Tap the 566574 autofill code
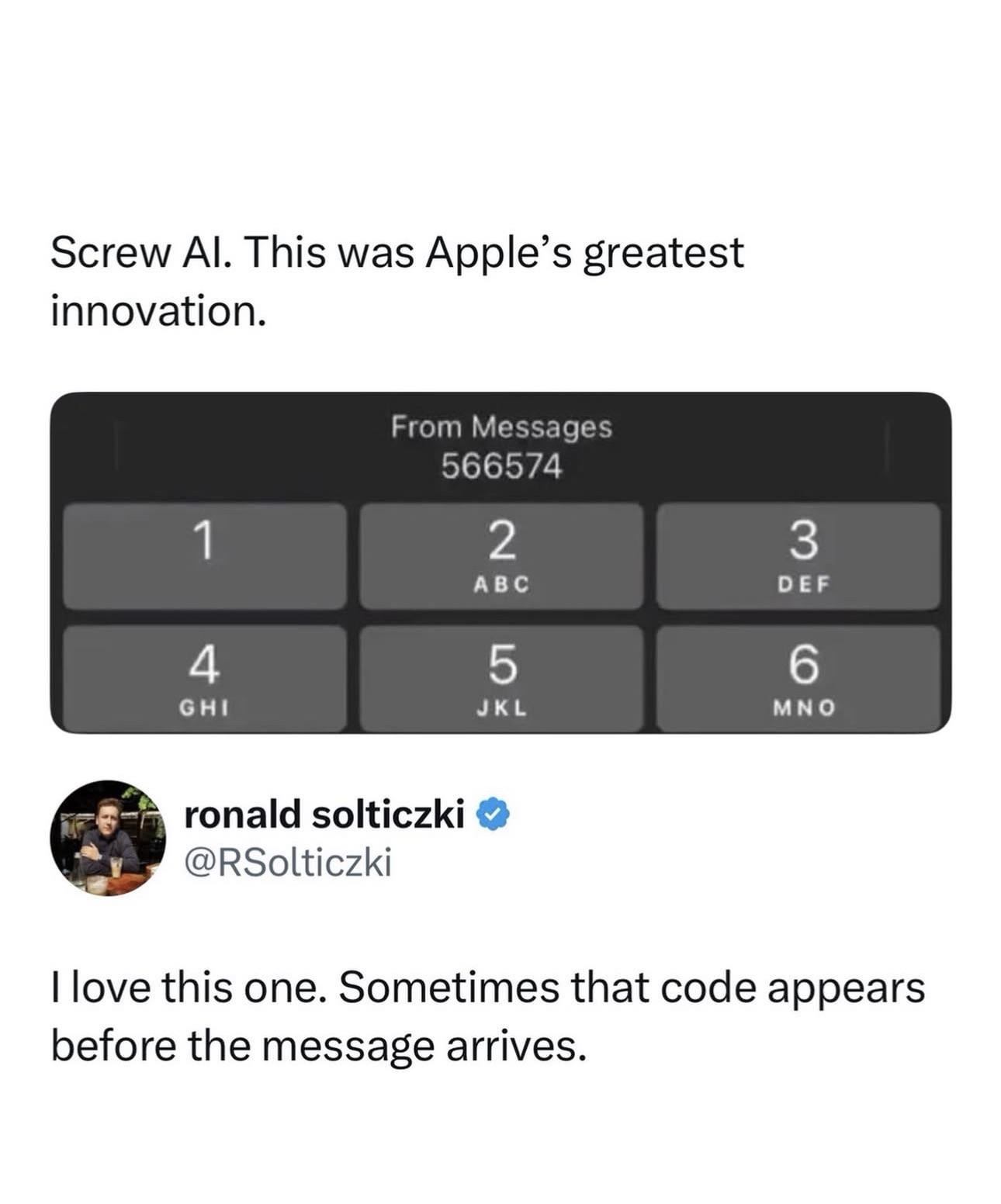The width and height of the screenshot is (1001, 1204). 501,466
